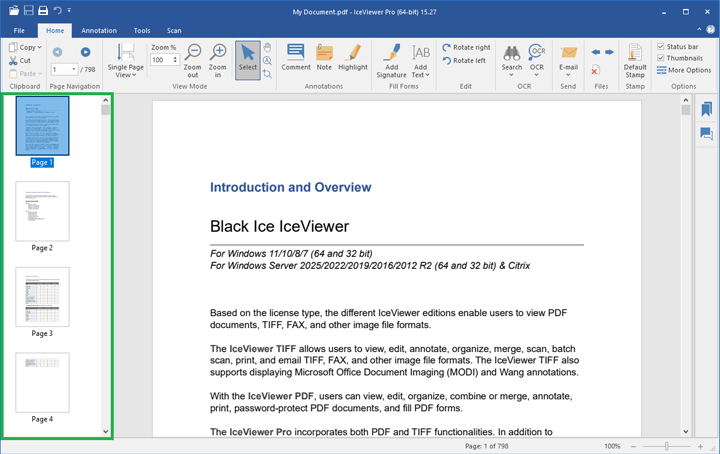Click the status bar zoom slider handle
The image size is (720, 454).
[667, 446]
